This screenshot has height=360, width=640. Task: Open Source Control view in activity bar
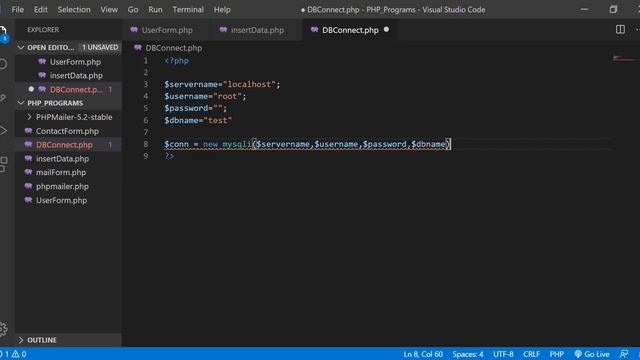pos(3,98)
